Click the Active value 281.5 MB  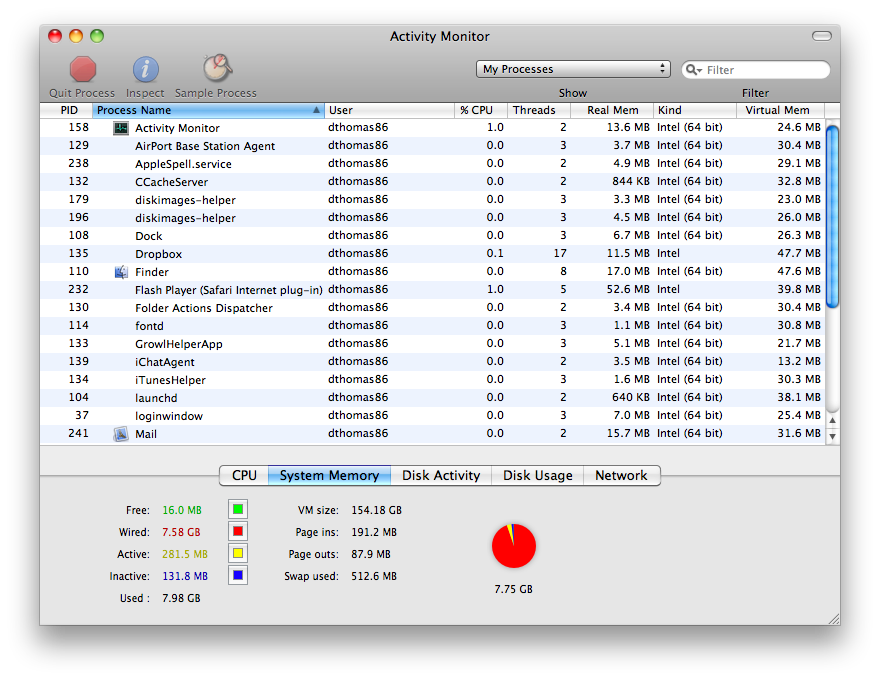click(x=185, y=554)
